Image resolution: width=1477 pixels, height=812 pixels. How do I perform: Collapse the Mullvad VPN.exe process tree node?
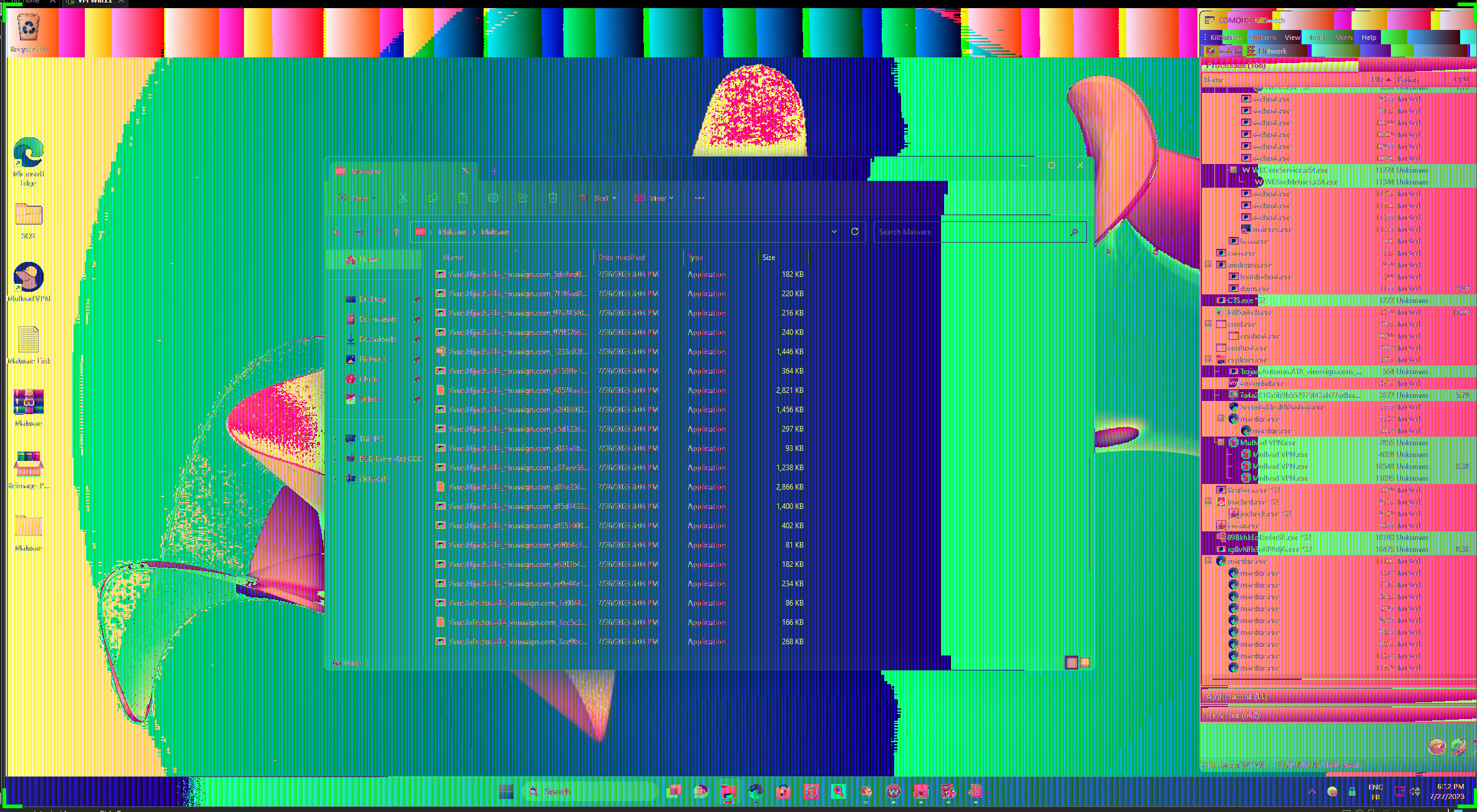point(1221,442)
